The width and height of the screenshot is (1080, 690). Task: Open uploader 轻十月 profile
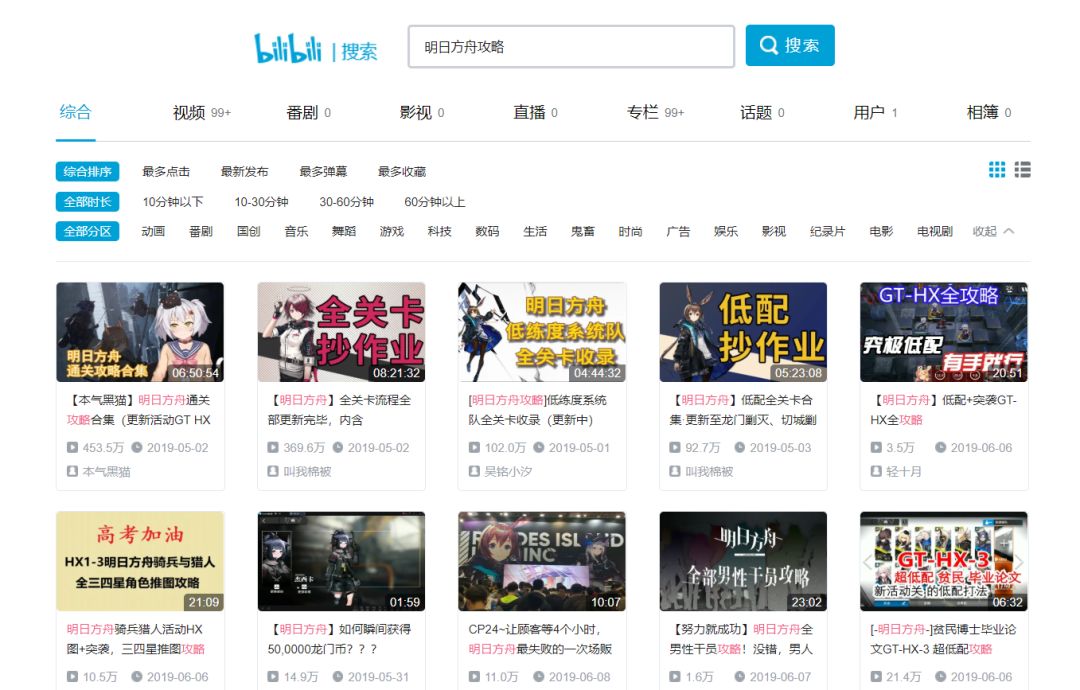pyautogui.click(x=904, y=472)
